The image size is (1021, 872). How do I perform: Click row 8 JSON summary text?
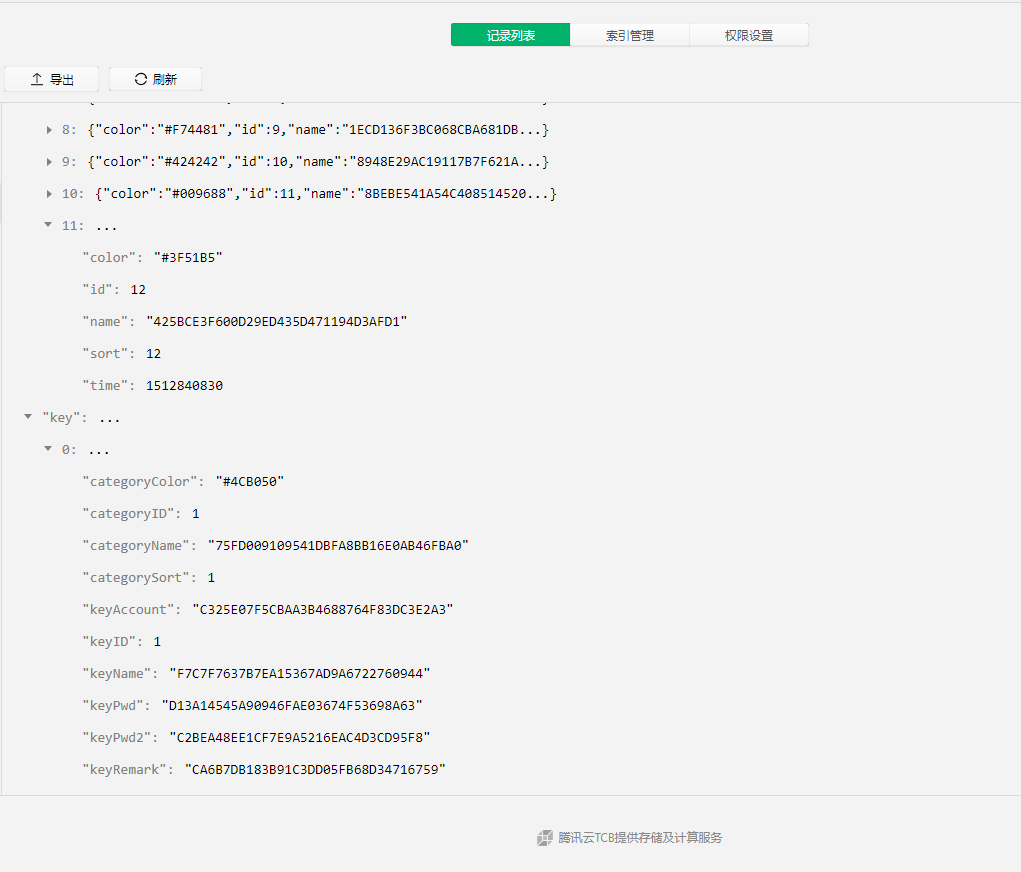pyautogui.click(x=318, y=130)
